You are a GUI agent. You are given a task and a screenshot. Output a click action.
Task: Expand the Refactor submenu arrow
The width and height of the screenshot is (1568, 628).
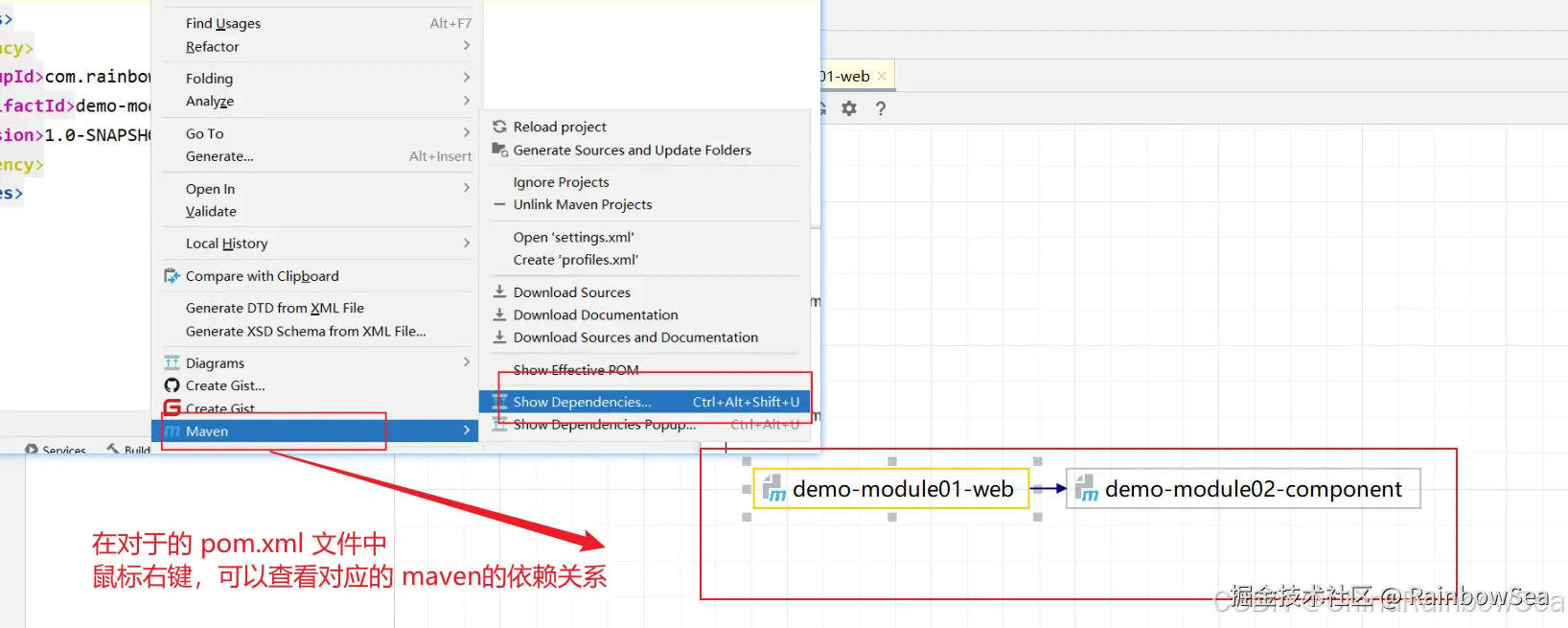click(467, 46)
